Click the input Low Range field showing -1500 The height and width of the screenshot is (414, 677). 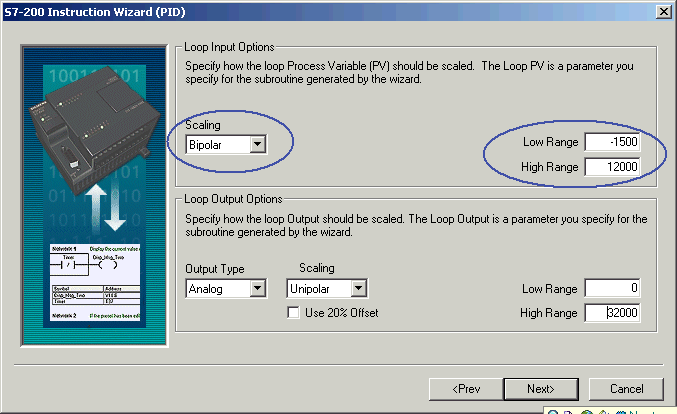(x=612, y=143)
